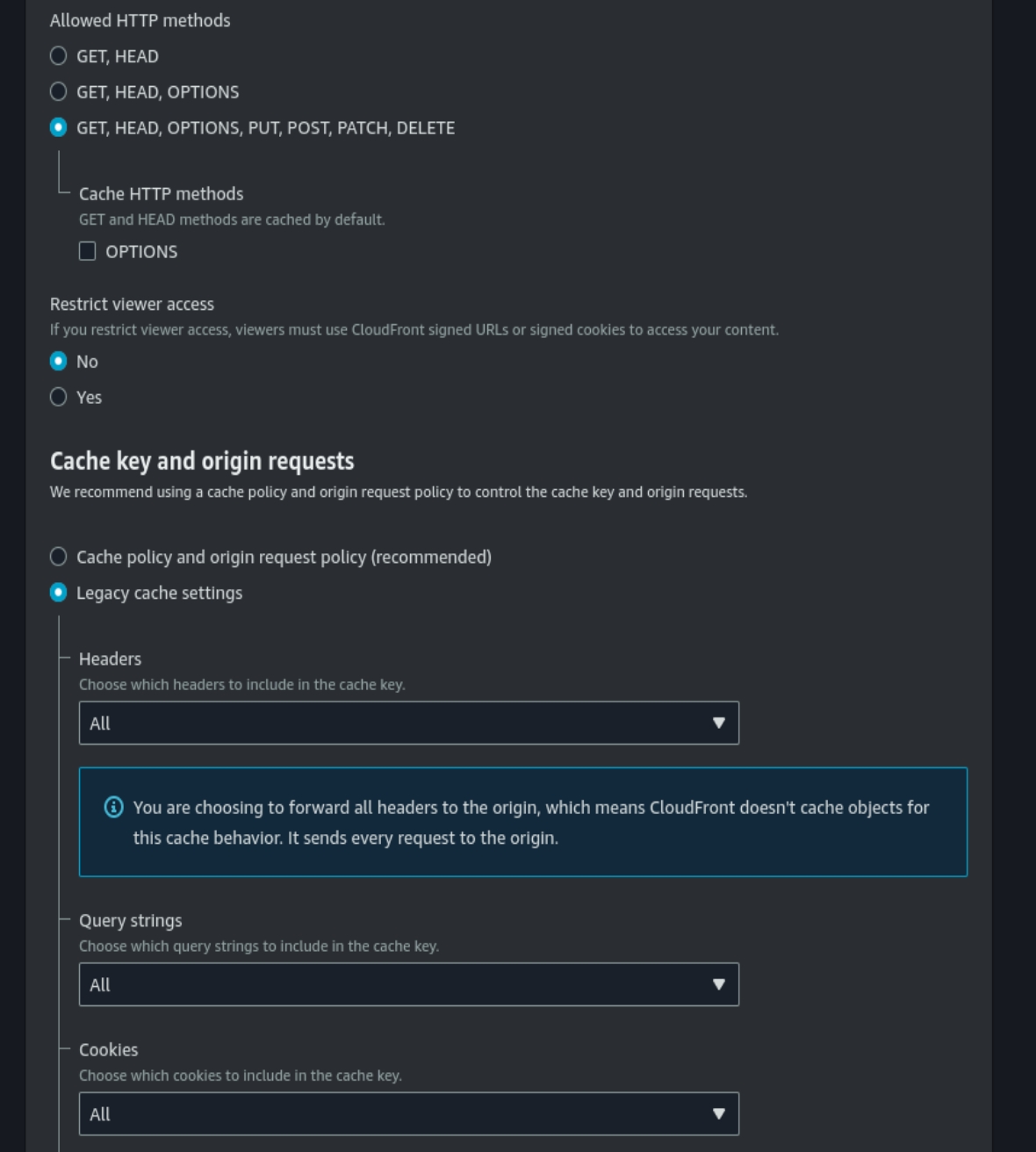
Task: Click the Cache key and origin requests heading
Action: coord(202,461)
